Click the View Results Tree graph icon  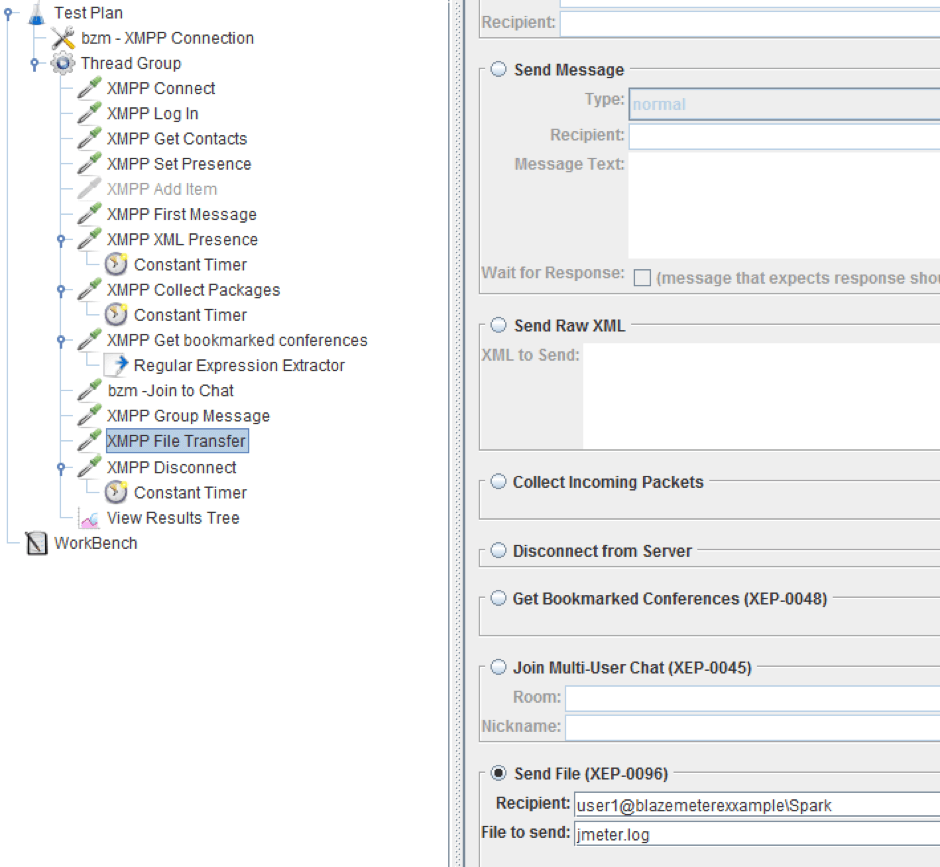(x=89, y=519)
